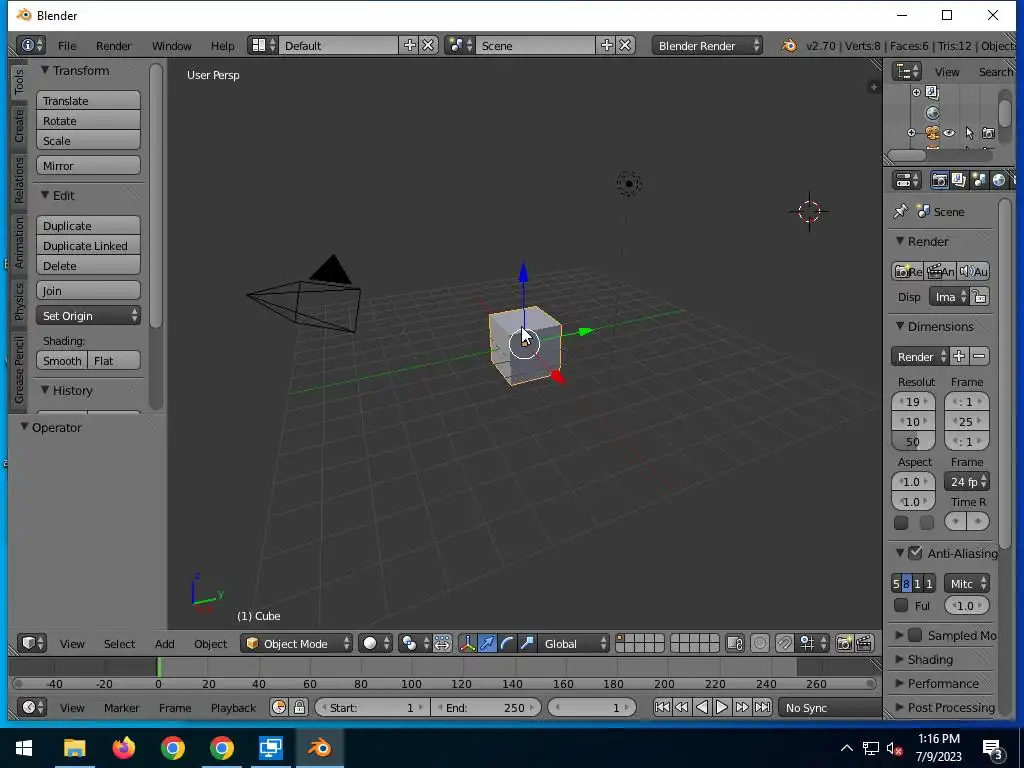Click the lock-to-scene layers icon

coord(735,643)
